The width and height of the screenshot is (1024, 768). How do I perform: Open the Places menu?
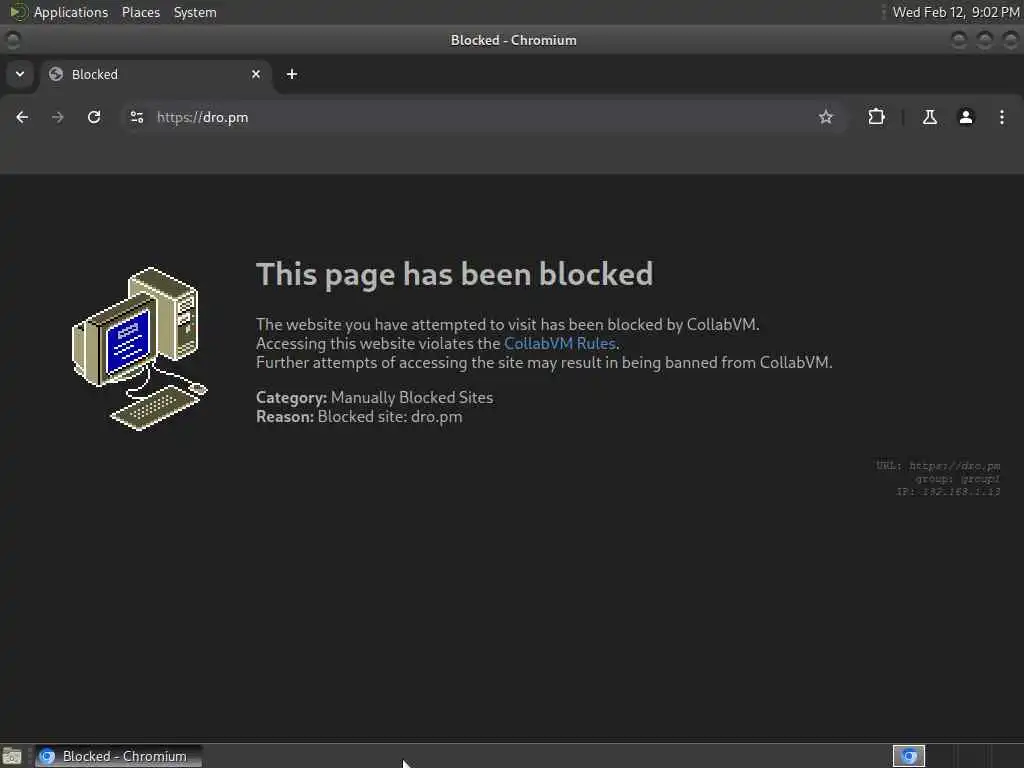tap(141, 12)
